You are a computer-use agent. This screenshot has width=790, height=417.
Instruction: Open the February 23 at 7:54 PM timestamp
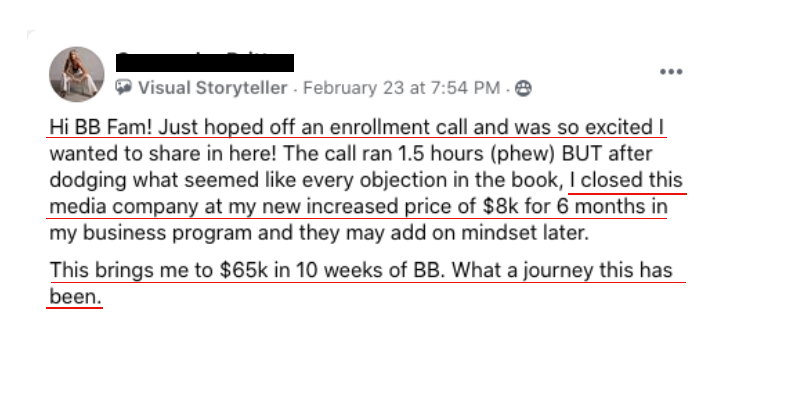pyautogui.click(x=402, y=88)
